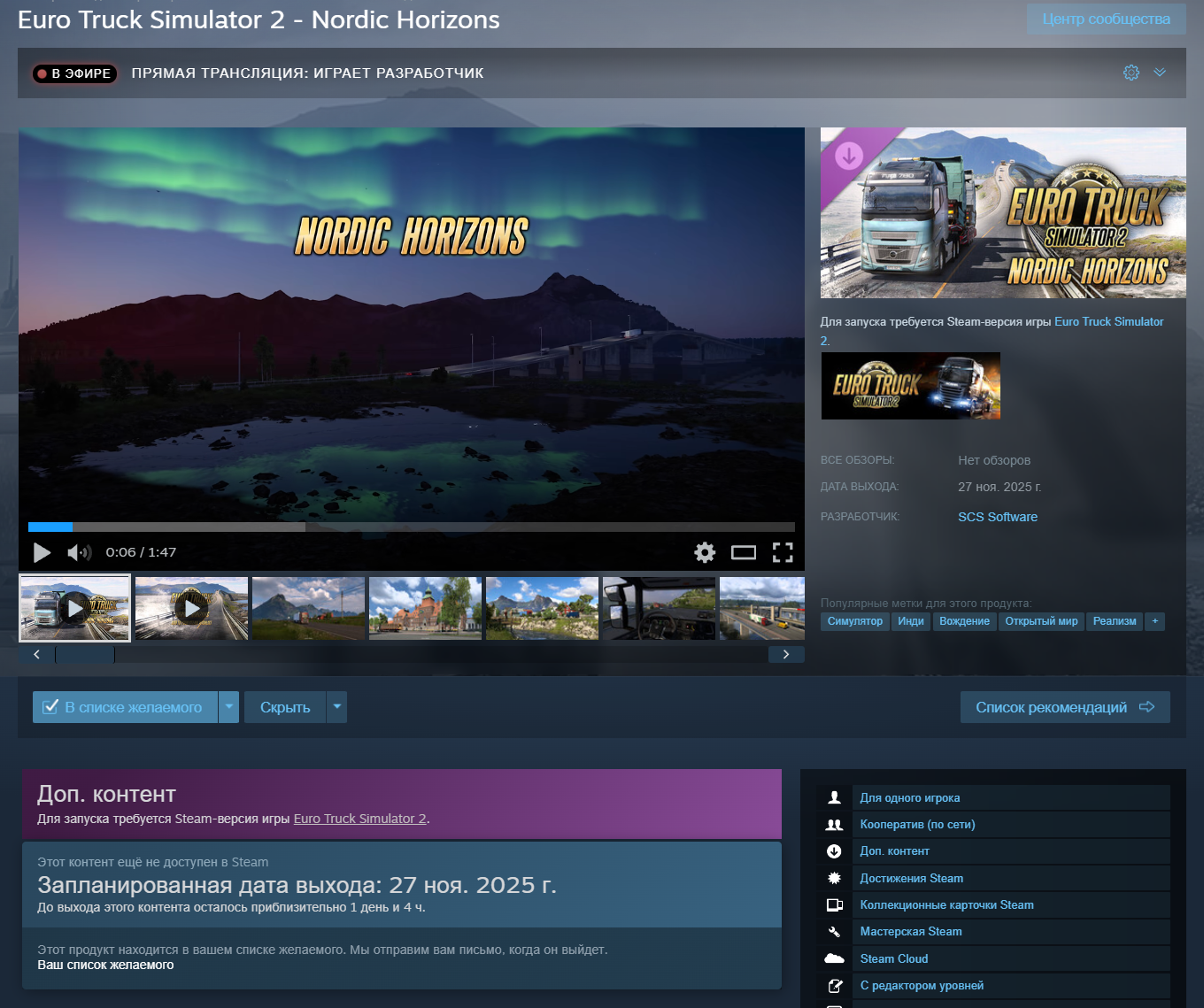Image resolution: width=1204 pixels, height=1008 pixels.
Task: Click the page title Euro Truck Simulator 2 - Nordic Horizons
Action: click(259, 19)
